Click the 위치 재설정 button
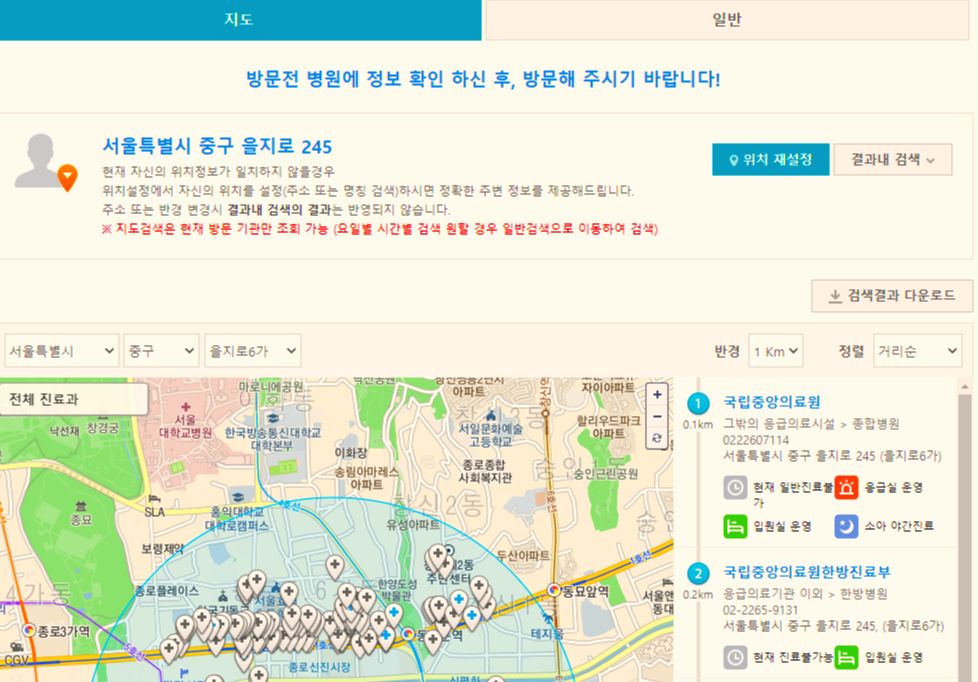978x682 pixels. pos(771,160)
